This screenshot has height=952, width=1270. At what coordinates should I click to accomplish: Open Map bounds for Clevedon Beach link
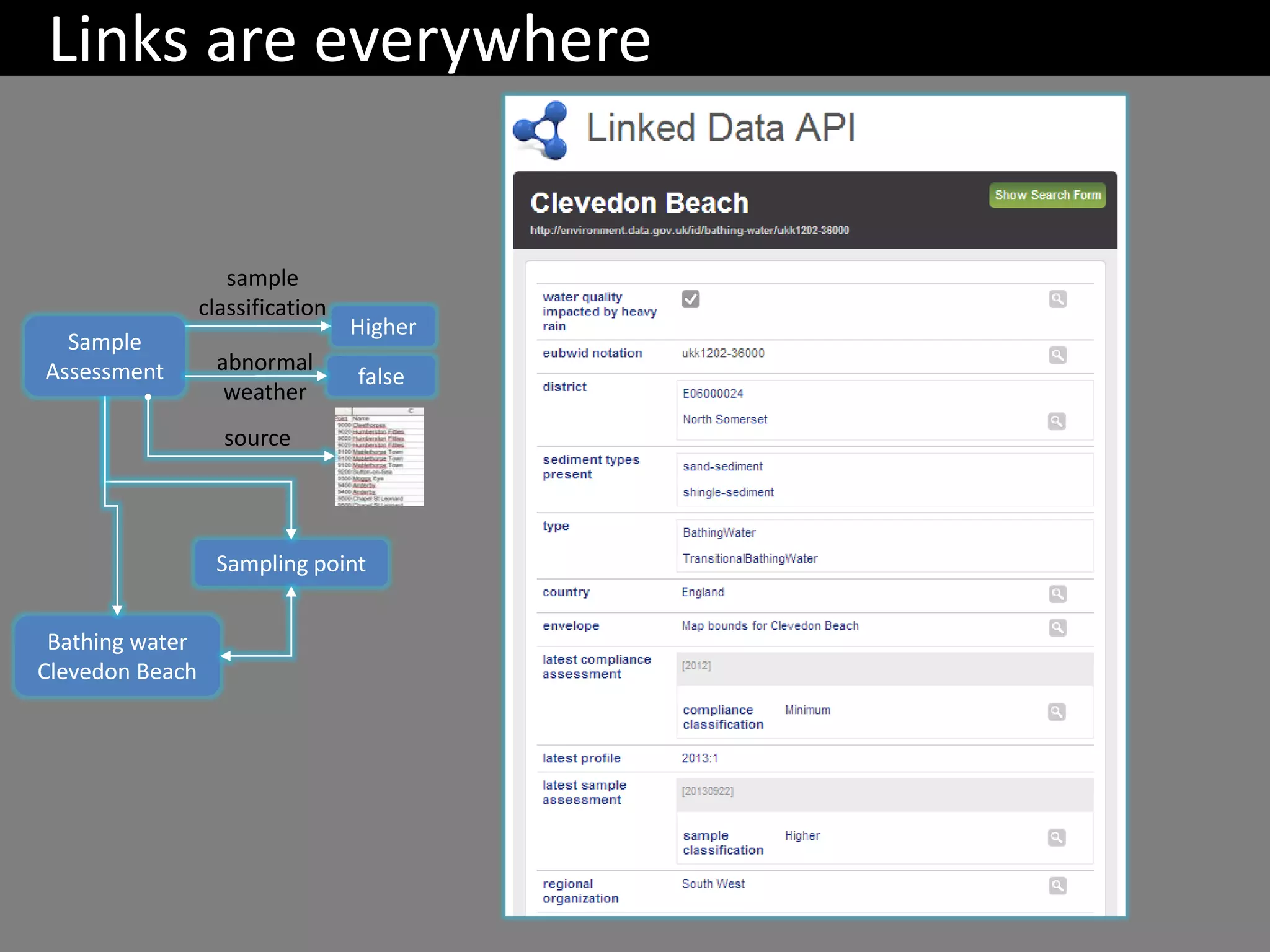click(x=770, y=626)
